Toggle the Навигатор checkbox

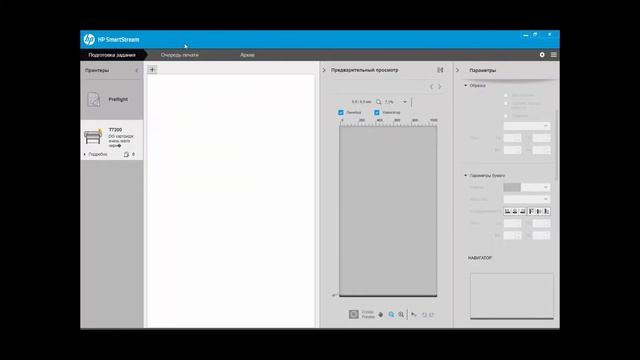pos(377,112)
